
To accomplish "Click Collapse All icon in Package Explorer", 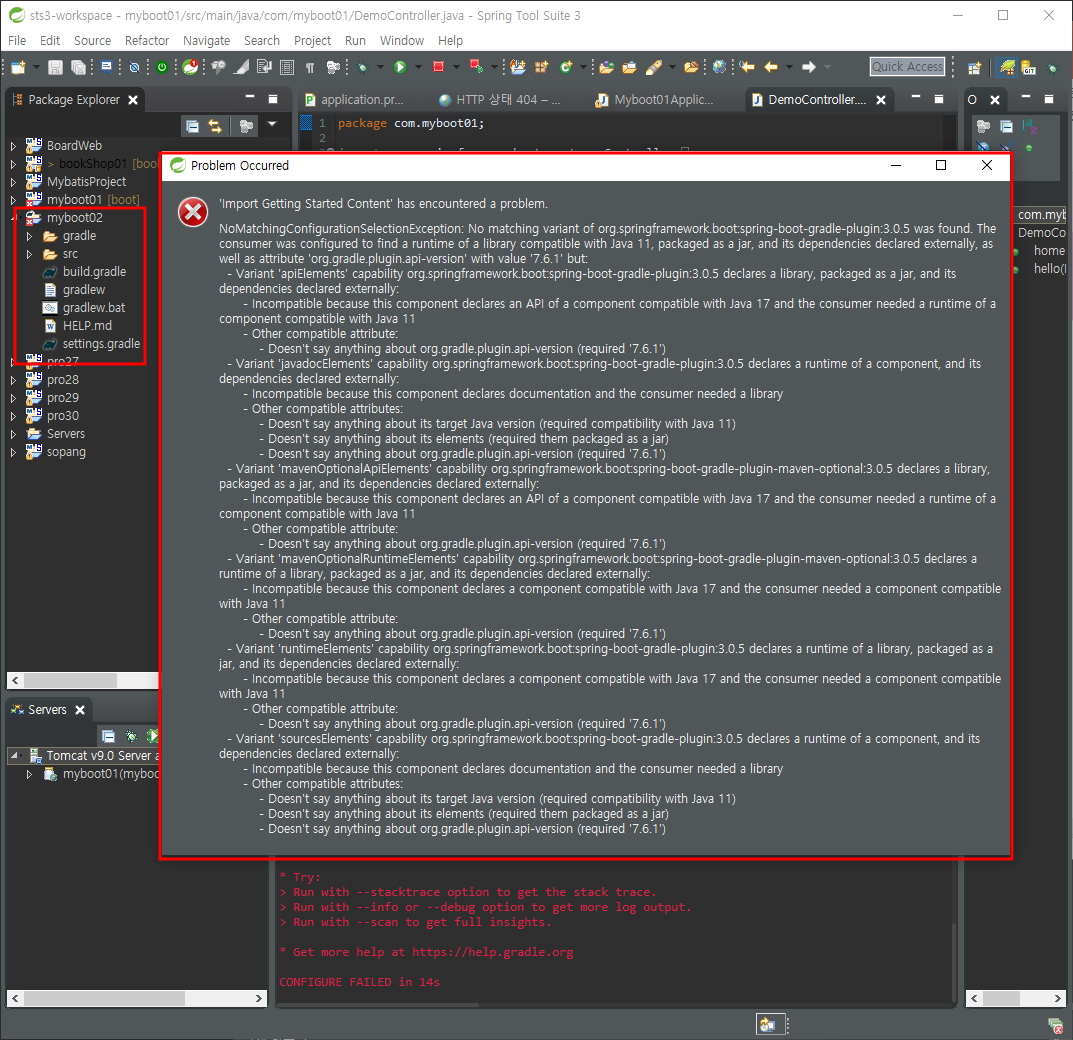I will point(192,126).
